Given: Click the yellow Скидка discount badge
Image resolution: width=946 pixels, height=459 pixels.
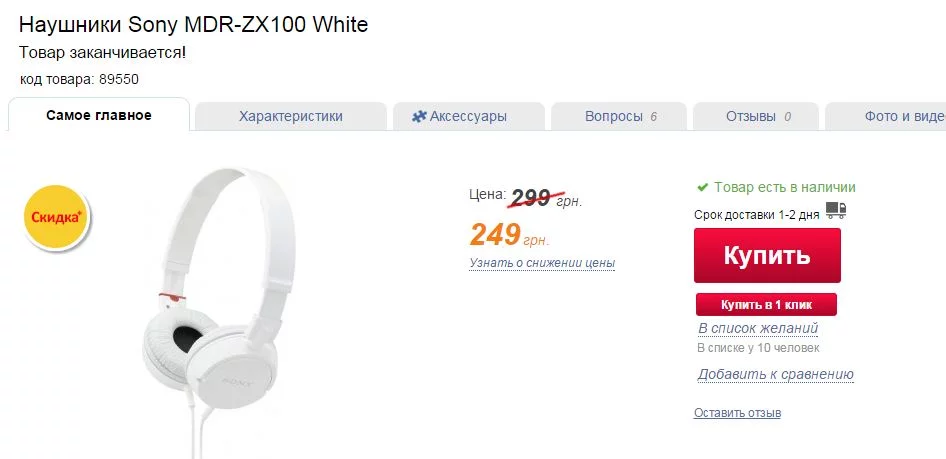Looking at the screenshot, I should click(56, 217).
